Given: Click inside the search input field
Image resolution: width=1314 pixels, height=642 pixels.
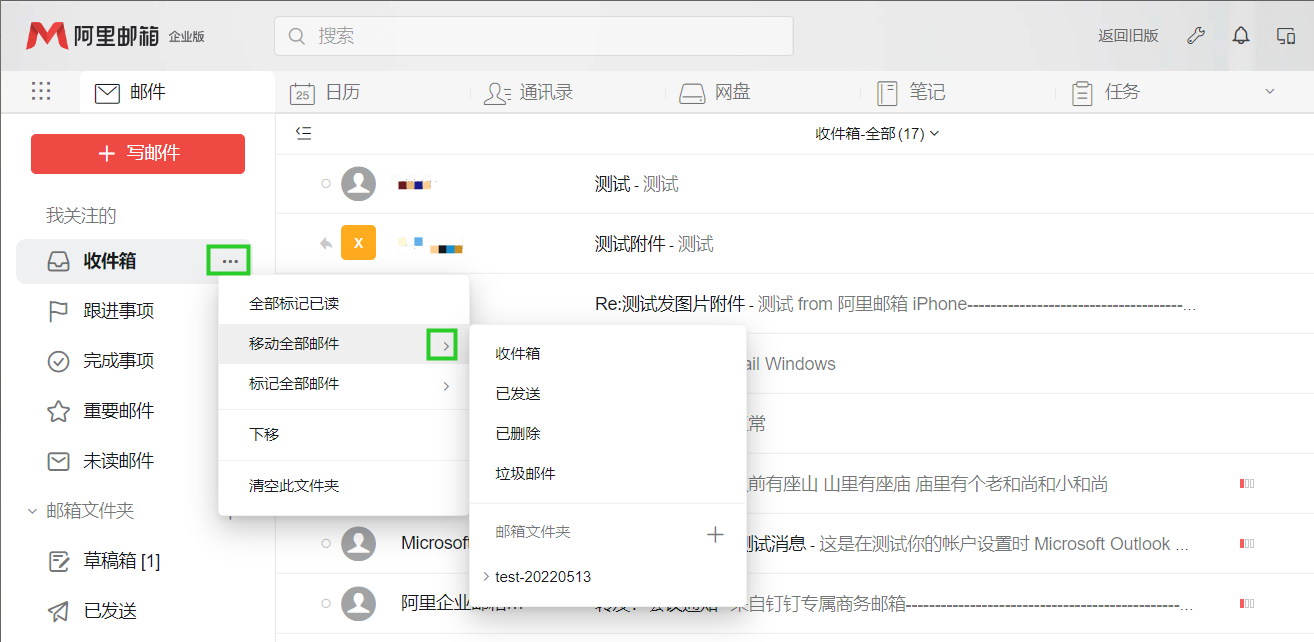Looking at the screenshot, I should [533, 35].
